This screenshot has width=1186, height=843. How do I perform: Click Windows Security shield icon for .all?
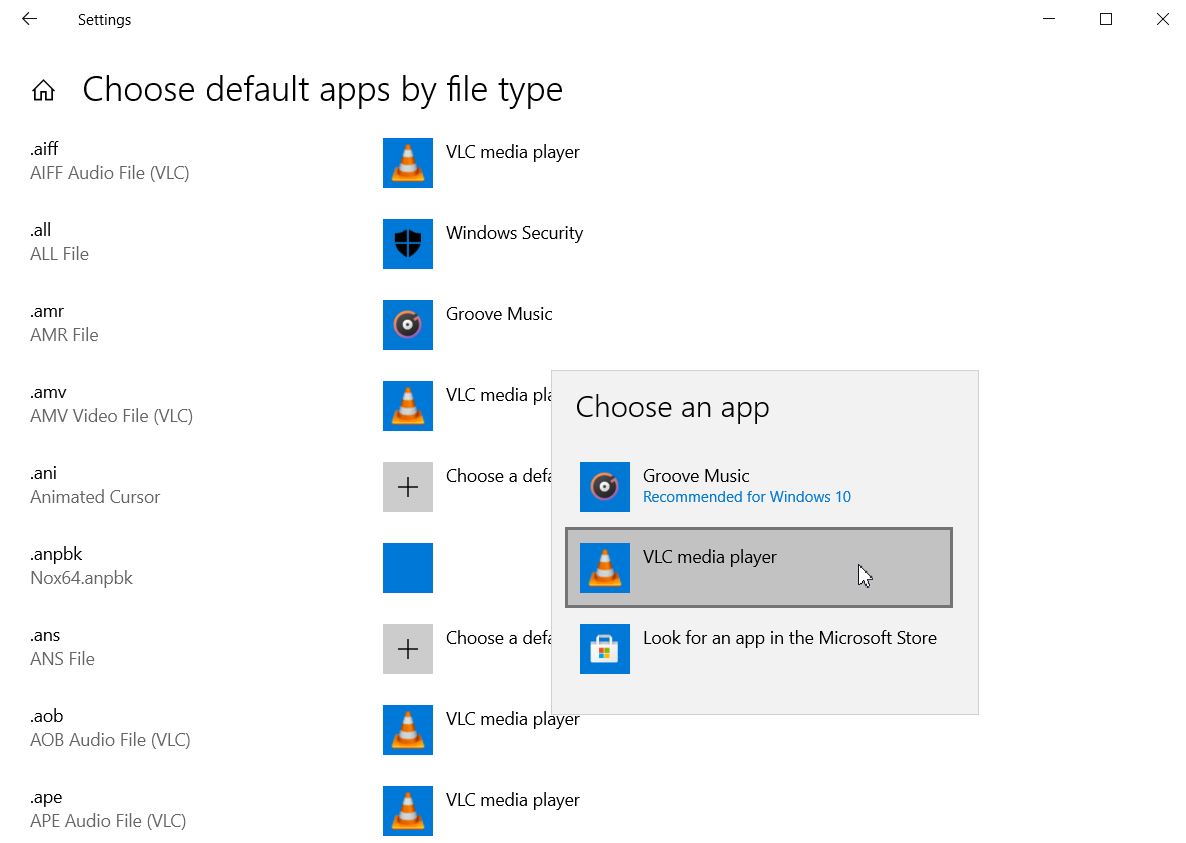[408, 244]
